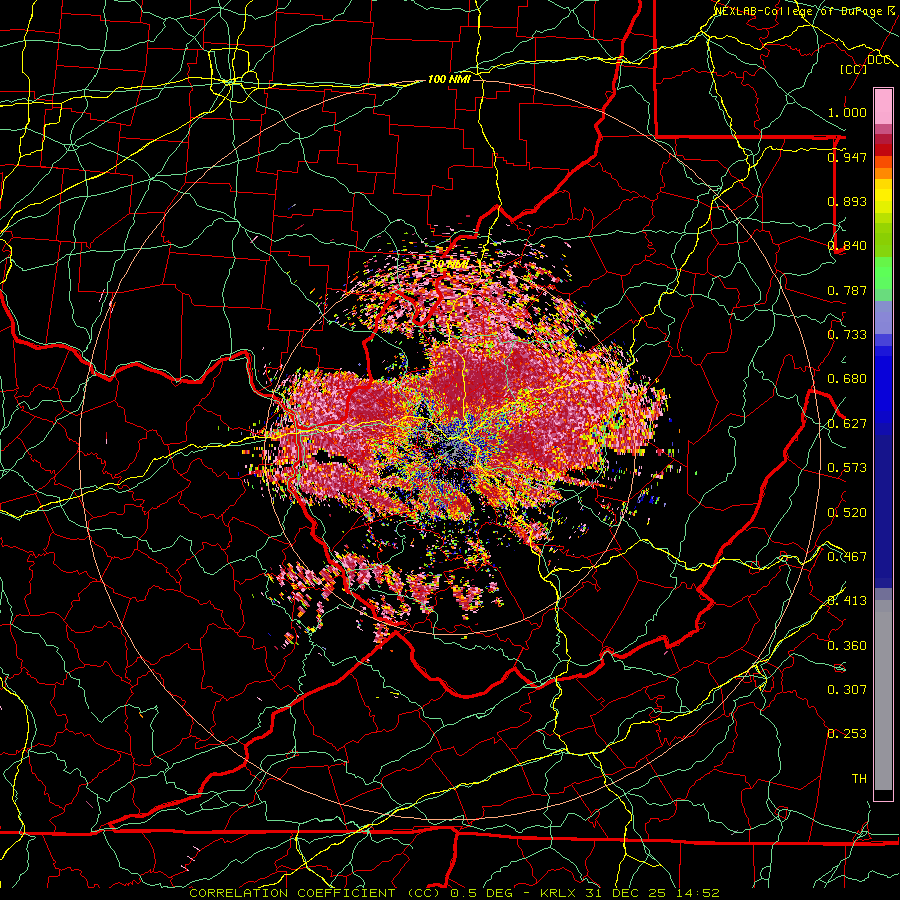Select the 0.253 scale value

[x=847, y=734]
